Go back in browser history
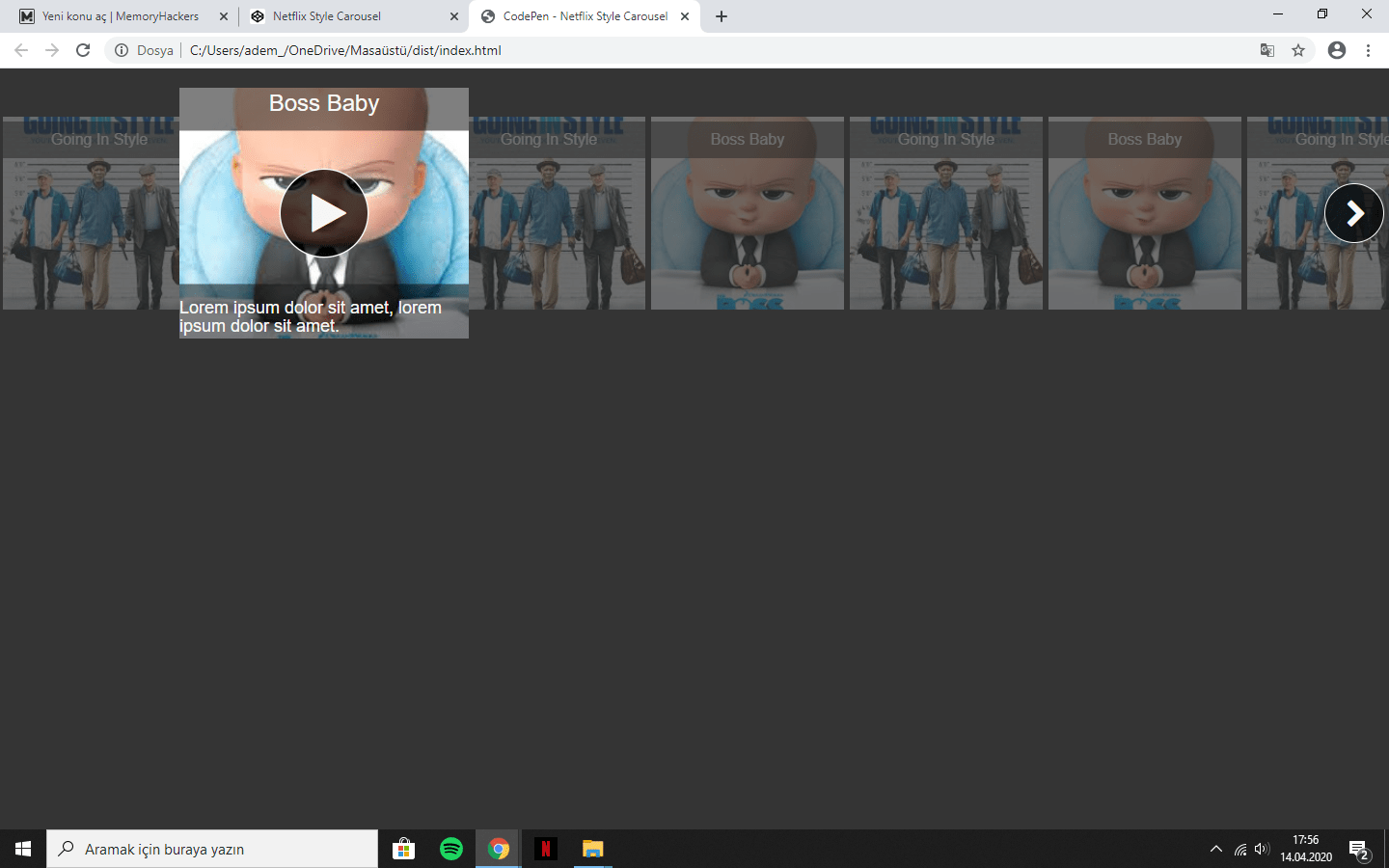1389x868 pixels. 21,50
